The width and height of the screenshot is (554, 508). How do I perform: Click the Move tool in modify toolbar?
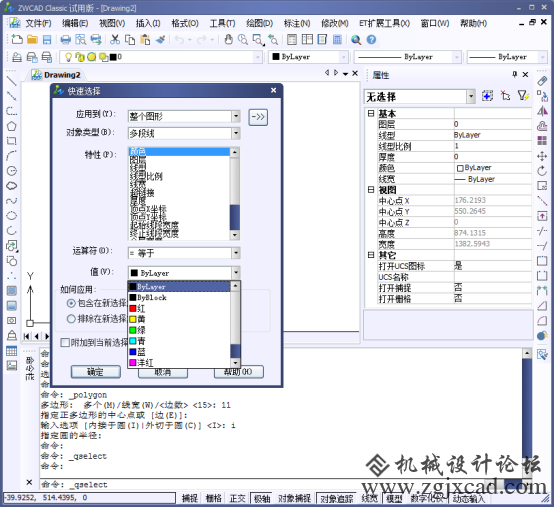pyautogui.click(x=542, y=156)
